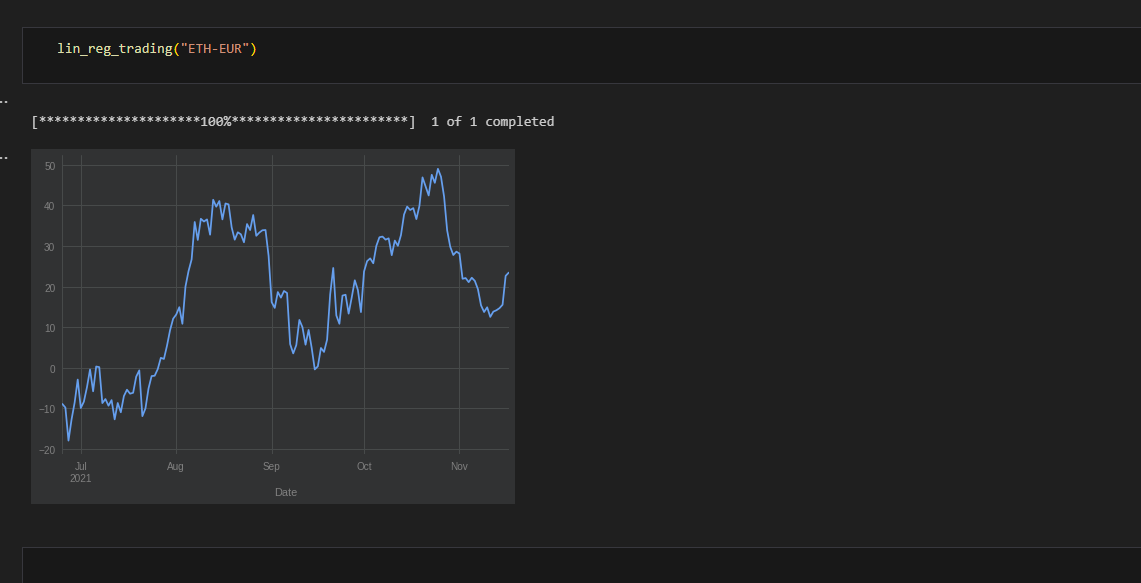Click the closing parenthesis in the code cell
The height and width of the screenshot is (583, 1141).
coord(254,49)
